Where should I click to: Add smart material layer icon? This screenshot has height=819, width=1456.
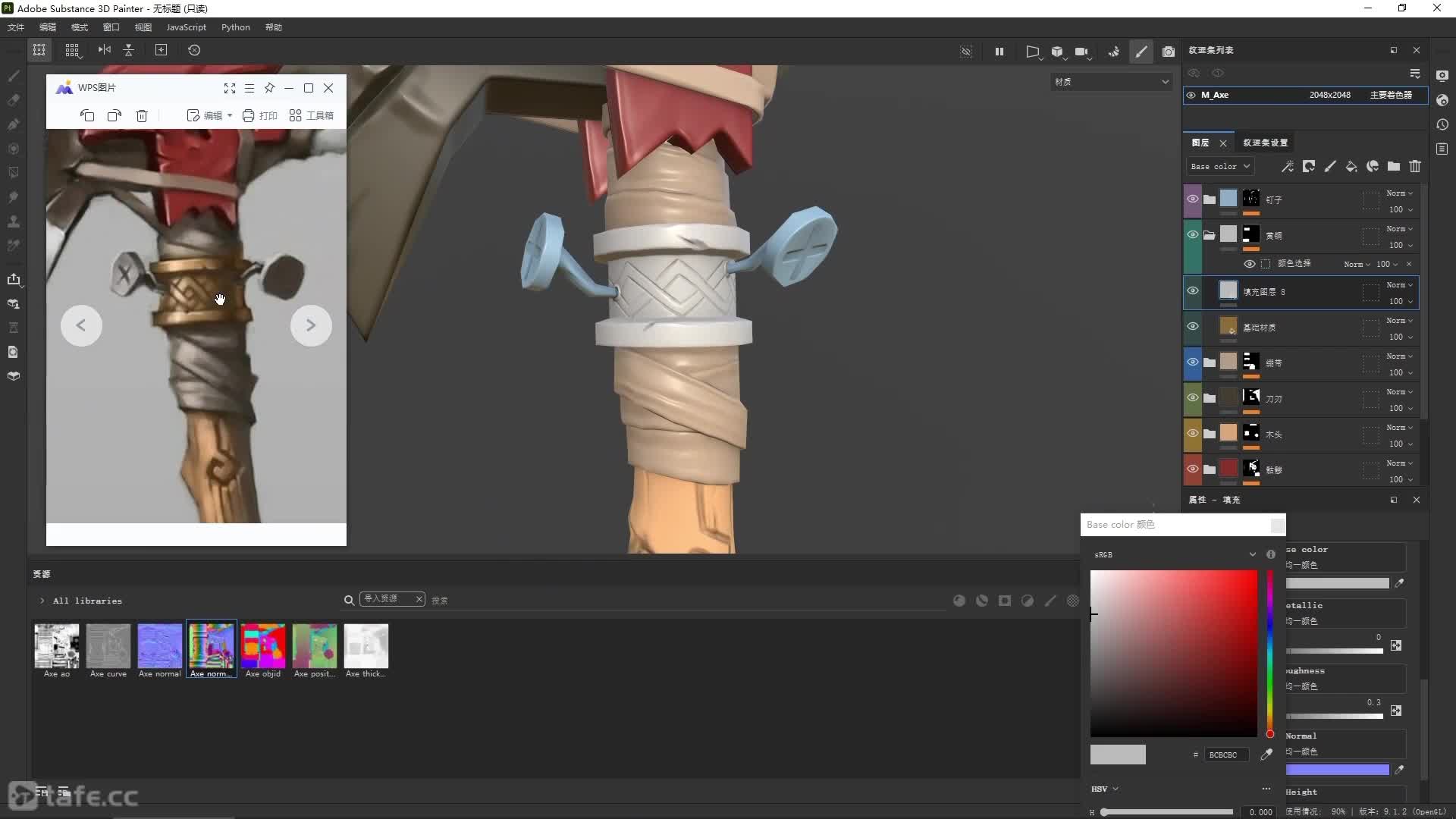(1373, 166)
